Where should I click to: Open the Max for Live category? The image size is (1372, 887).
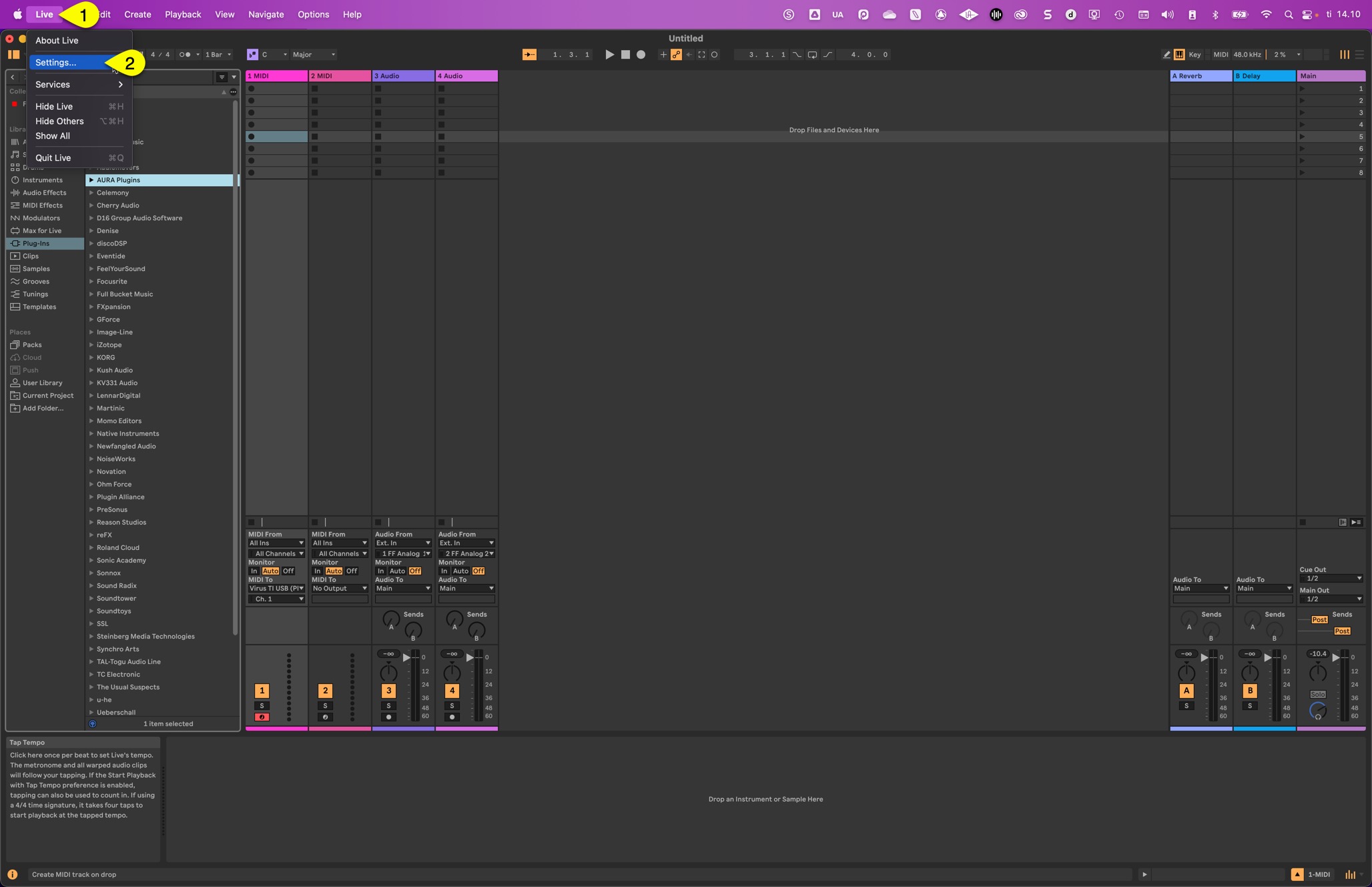click(41, 231)
